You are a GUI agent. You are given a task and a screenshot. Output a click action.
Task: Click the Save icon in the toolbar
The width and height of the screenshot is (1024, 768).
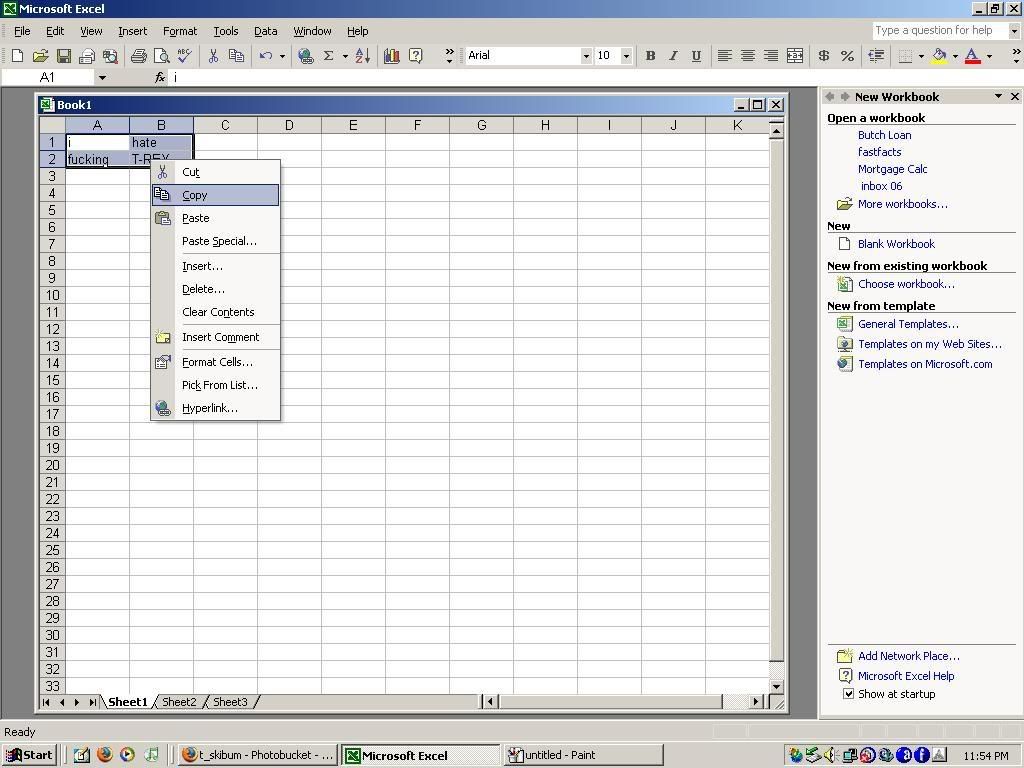point(63,56)
